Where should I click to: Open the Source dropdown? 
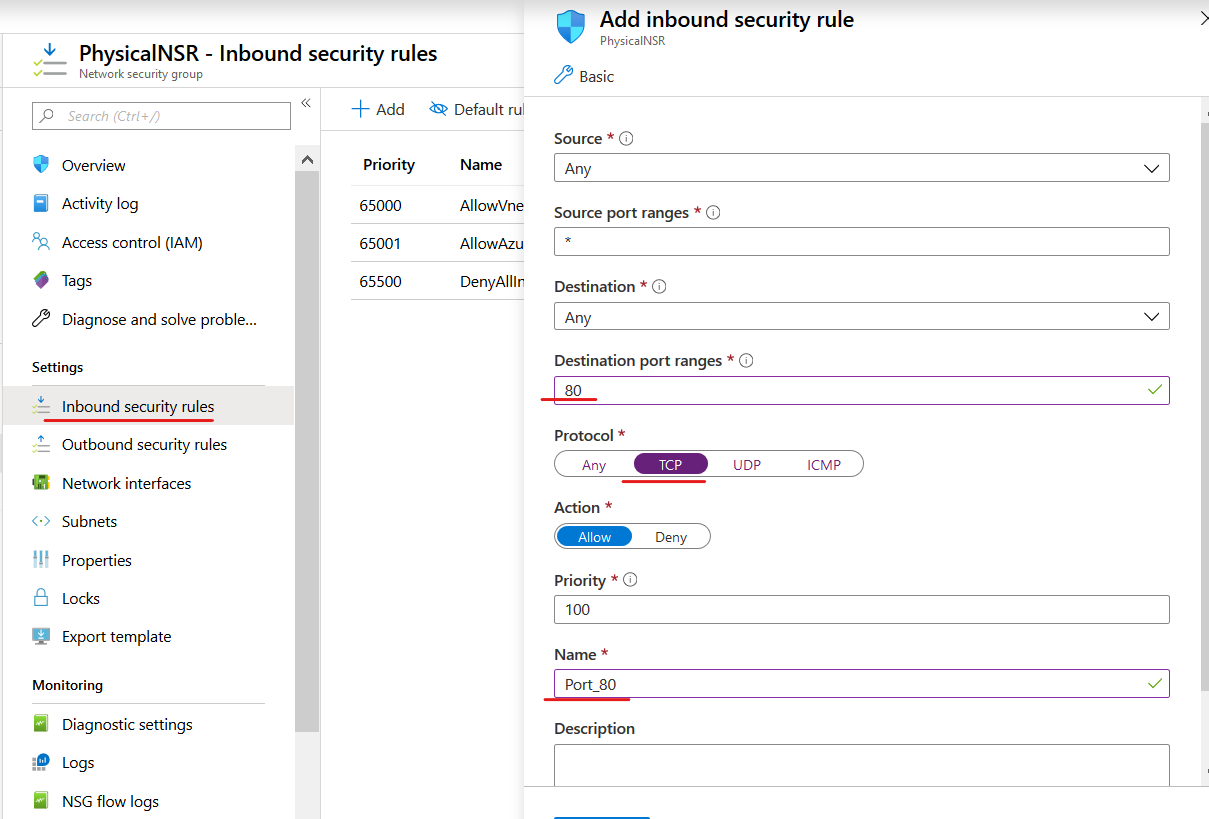862,168
